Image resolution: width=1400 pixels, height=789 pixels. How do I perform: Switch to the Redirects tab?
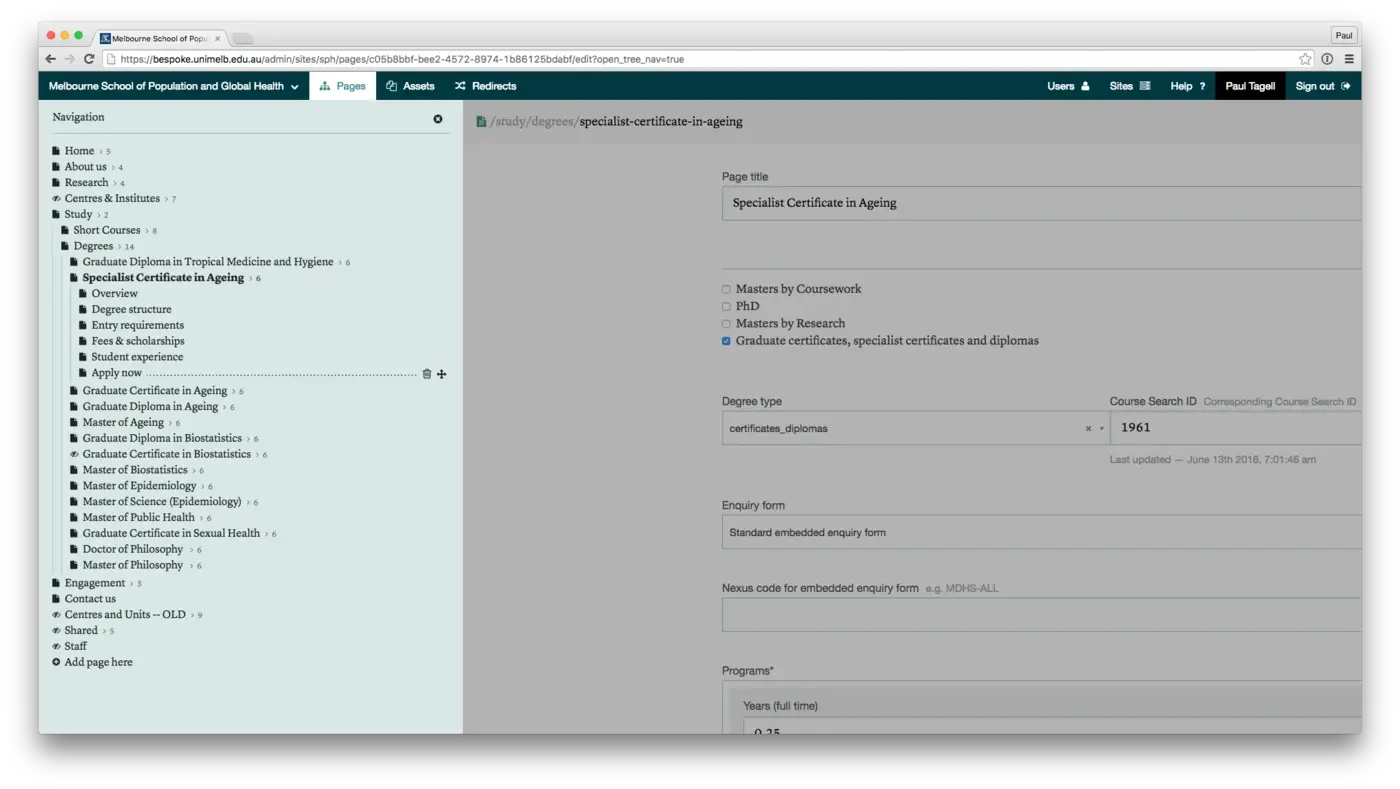[485, 86]
